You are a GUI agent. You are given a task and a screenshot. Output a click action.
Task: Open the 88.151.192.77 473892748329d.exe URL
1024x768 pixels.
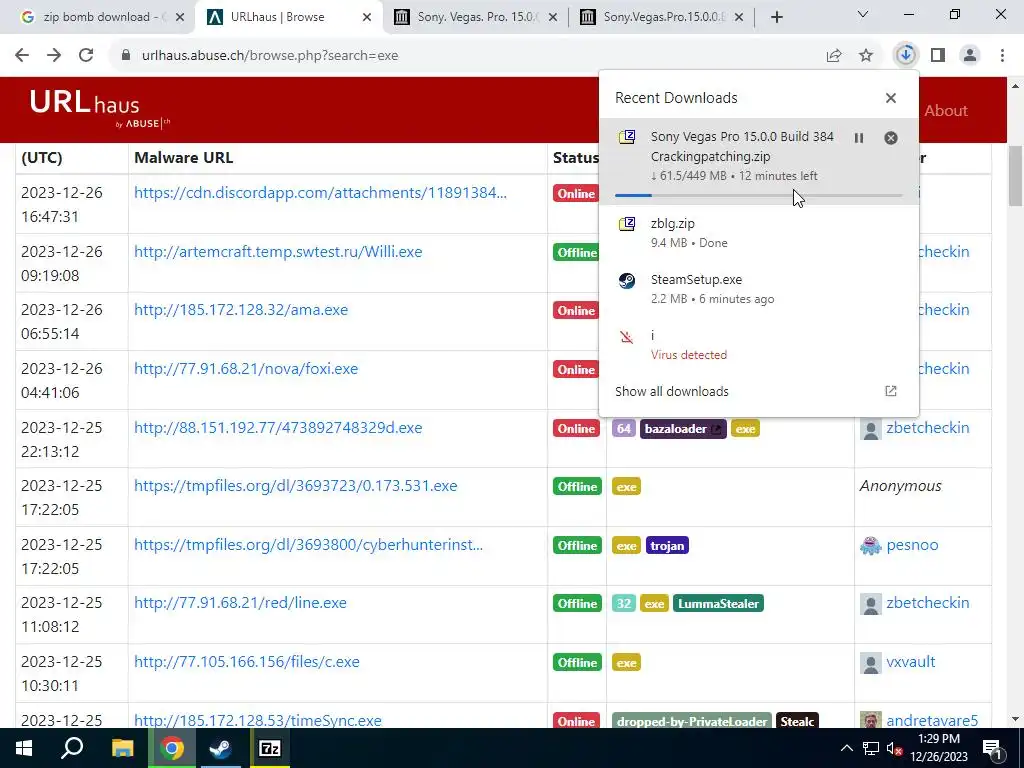[278, 428]
